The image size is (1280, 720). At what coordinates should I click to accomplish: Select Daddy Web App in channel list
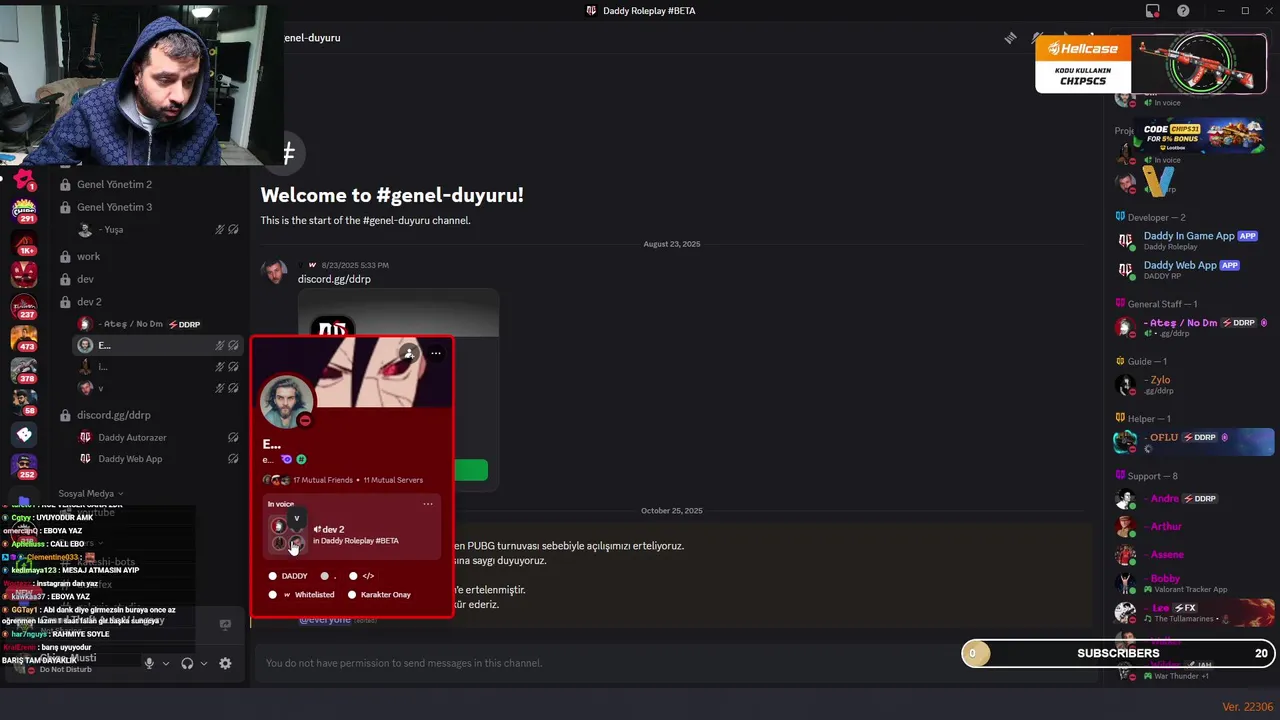coord(158,459)
